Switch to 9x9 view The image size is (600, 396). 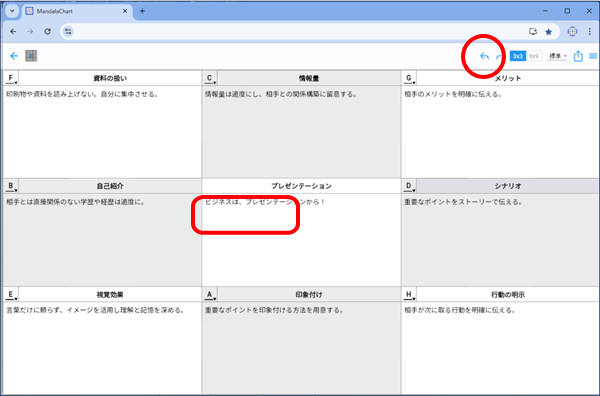(533, 56)
